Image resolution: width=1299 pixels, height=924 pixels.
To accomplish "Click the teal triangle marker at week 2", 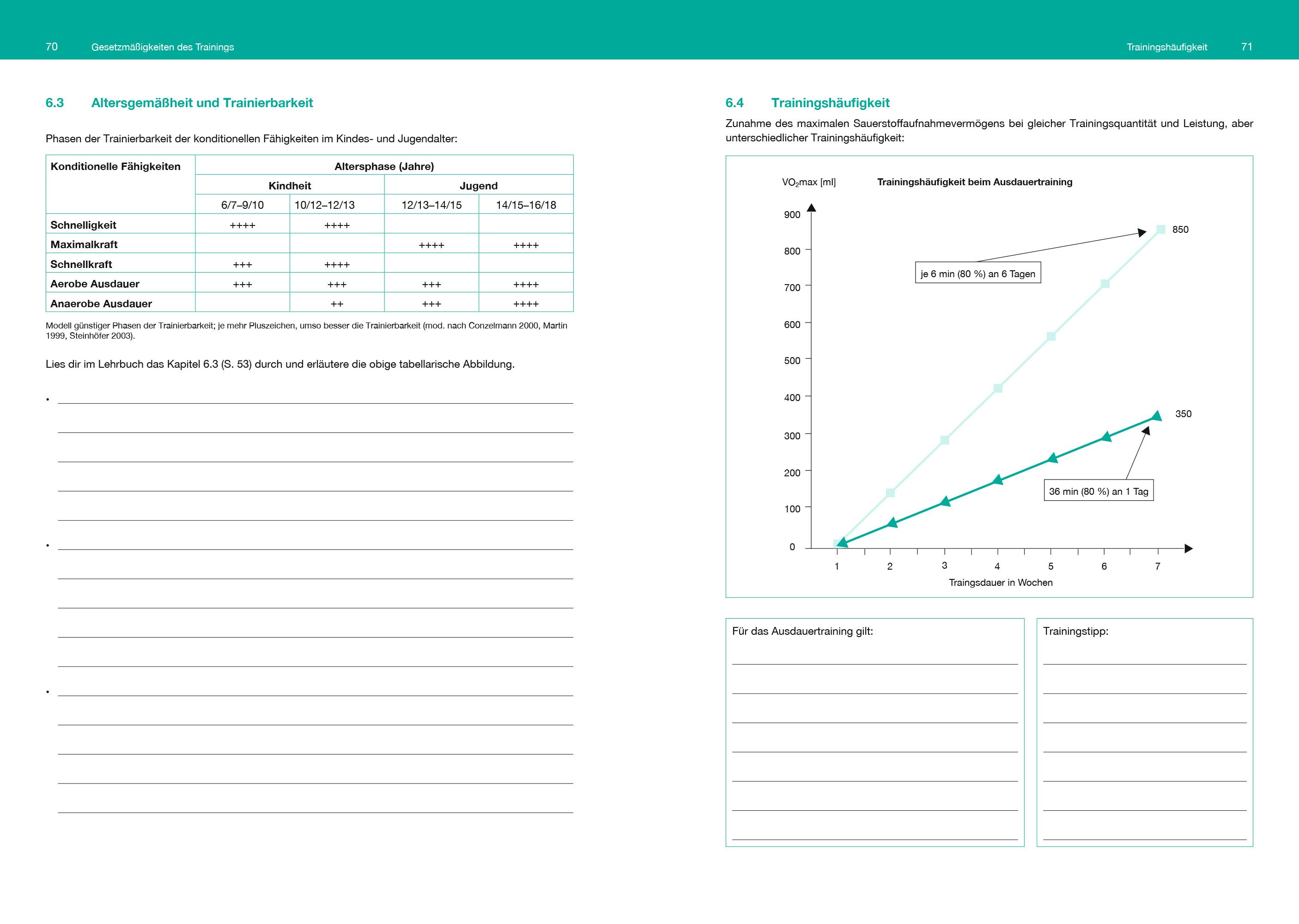I will [x=892, y=523].
